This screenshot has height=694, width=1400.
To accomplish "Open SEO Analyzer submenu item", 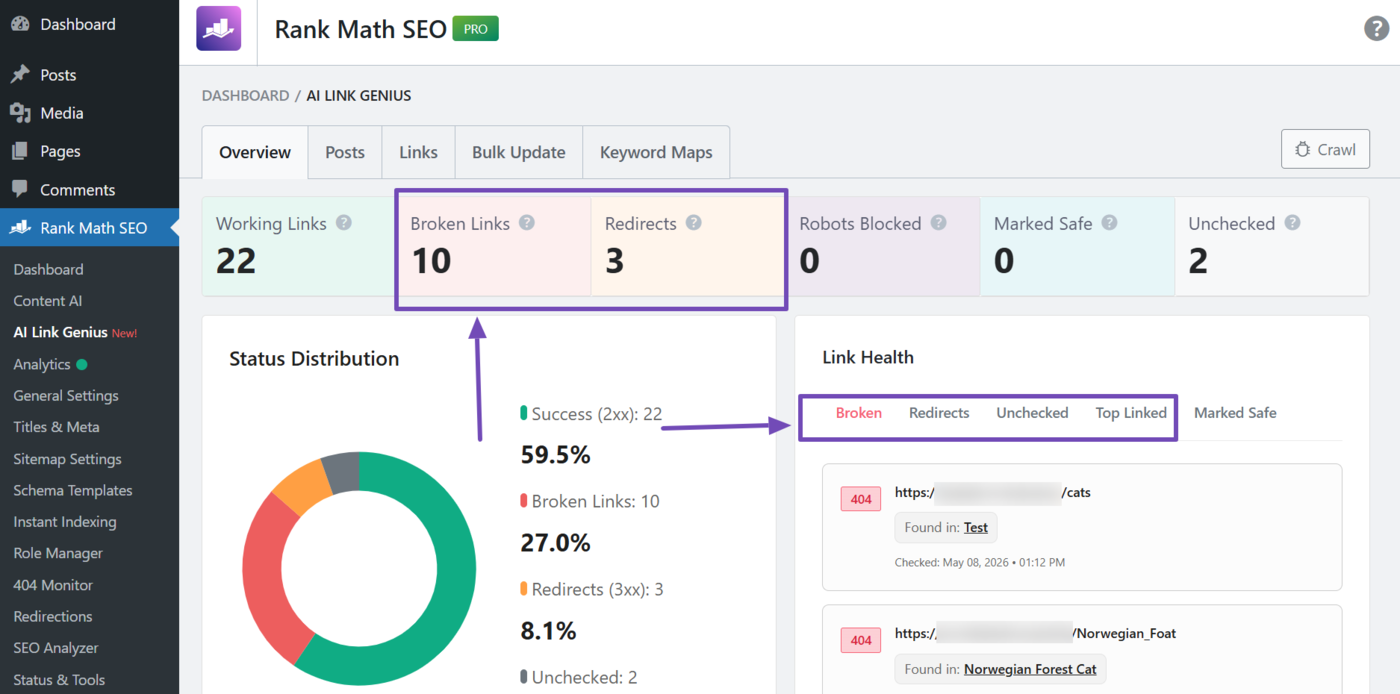I will point(56,648).
